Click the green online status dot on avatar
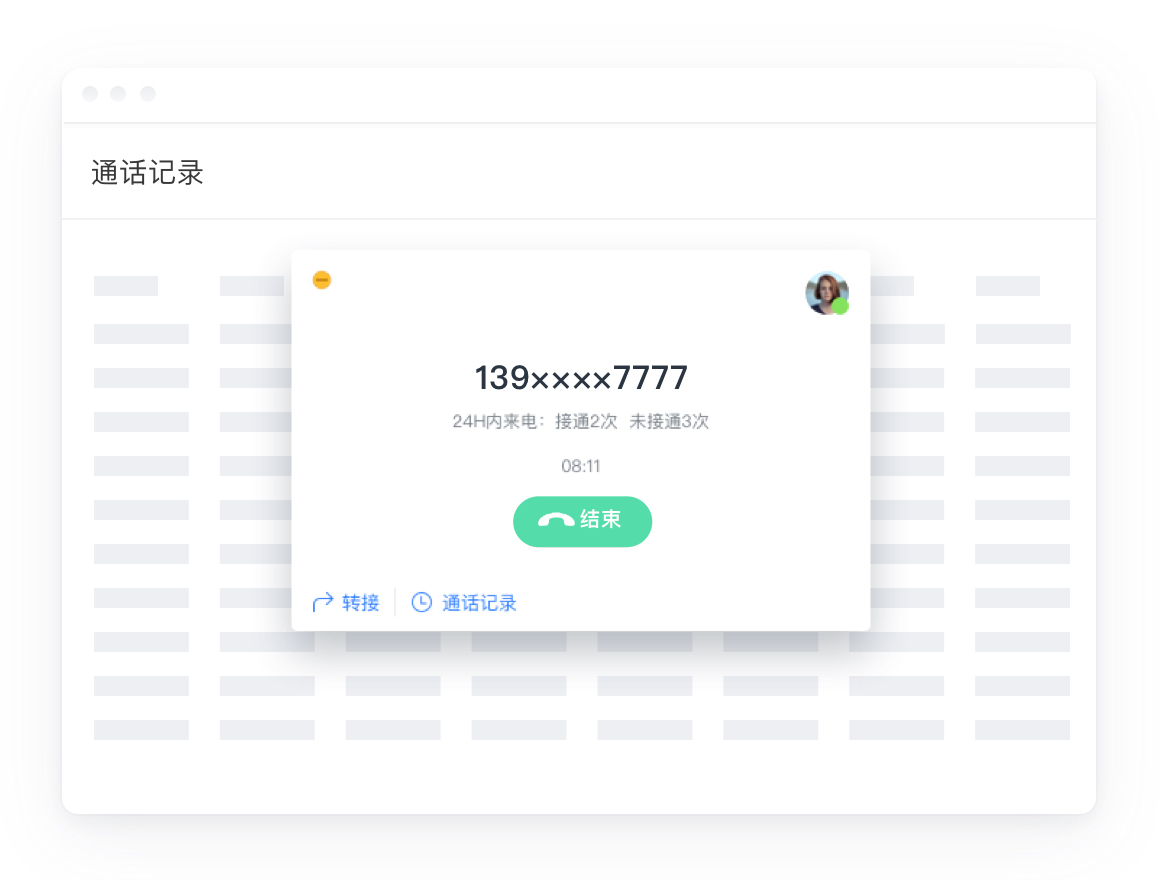 pos(840,306)
